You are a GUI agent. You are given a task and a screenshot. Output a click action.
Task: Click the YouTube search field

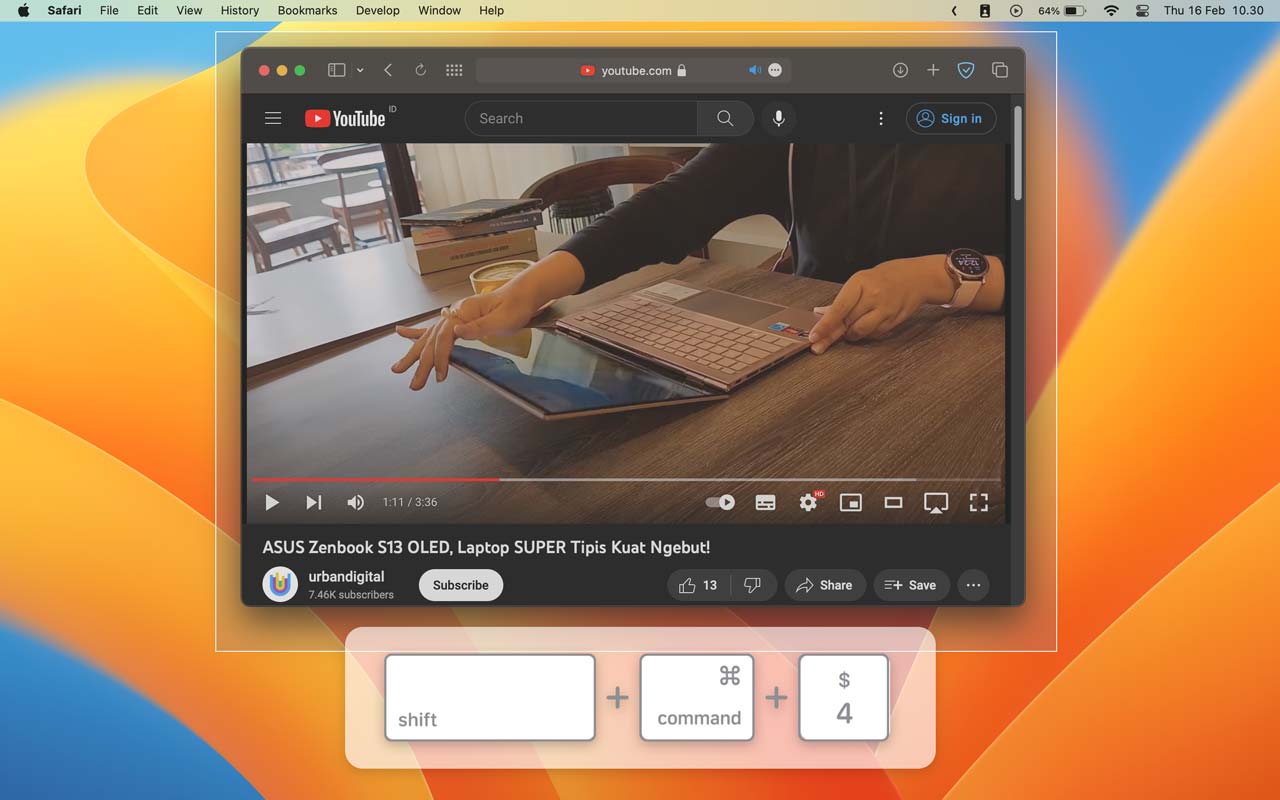click(580, 118)
